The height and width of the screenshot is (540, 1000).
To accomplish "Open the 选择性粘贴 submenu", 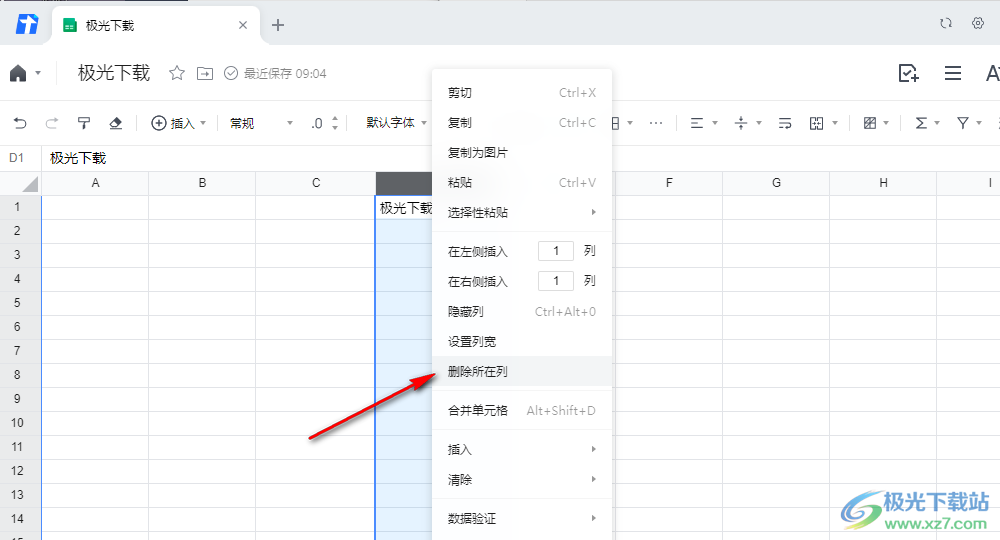I will [x=522, y=213].
